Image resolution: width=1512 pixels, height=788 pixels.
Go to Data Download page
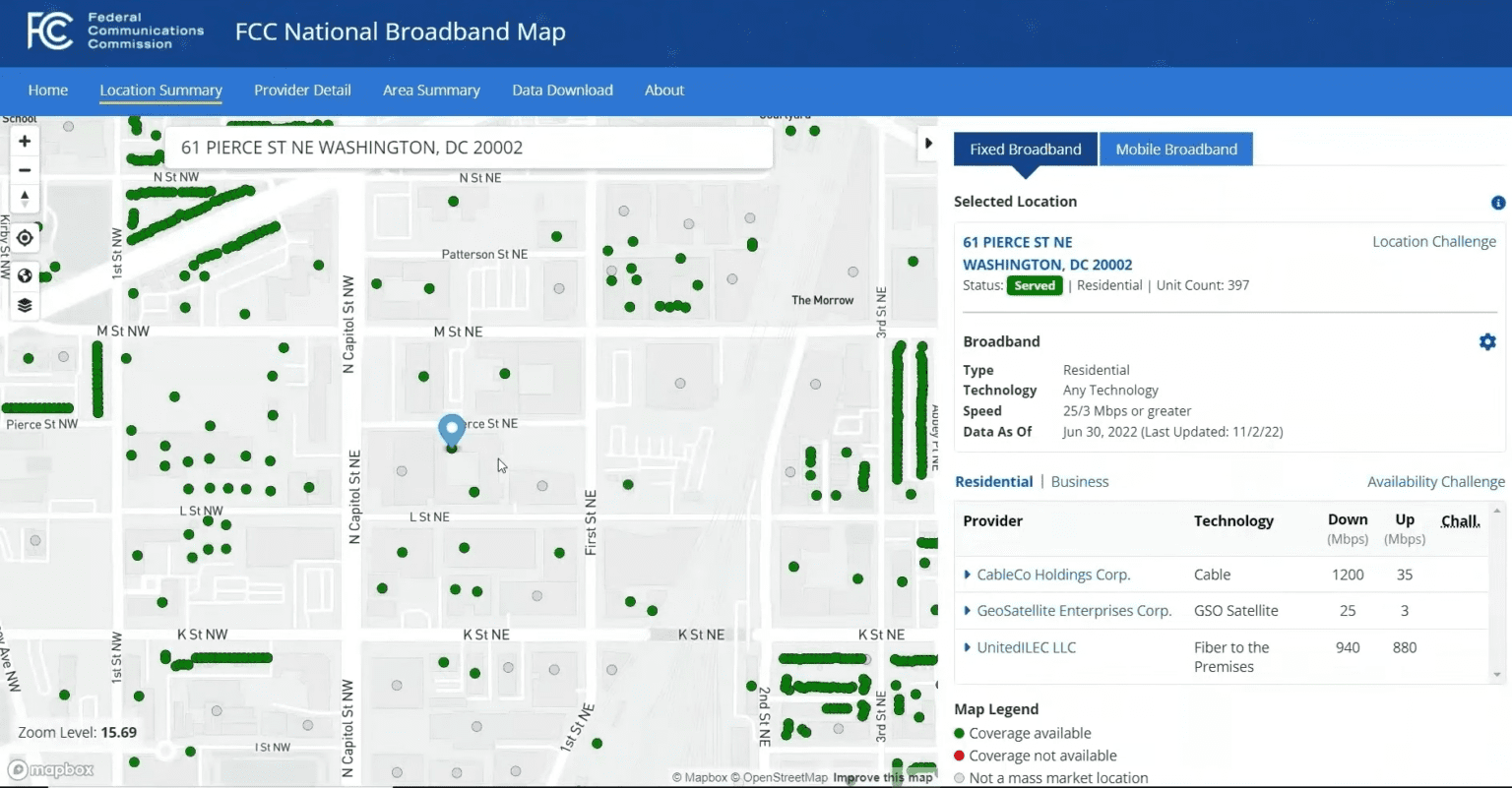(x=562, y=91)
